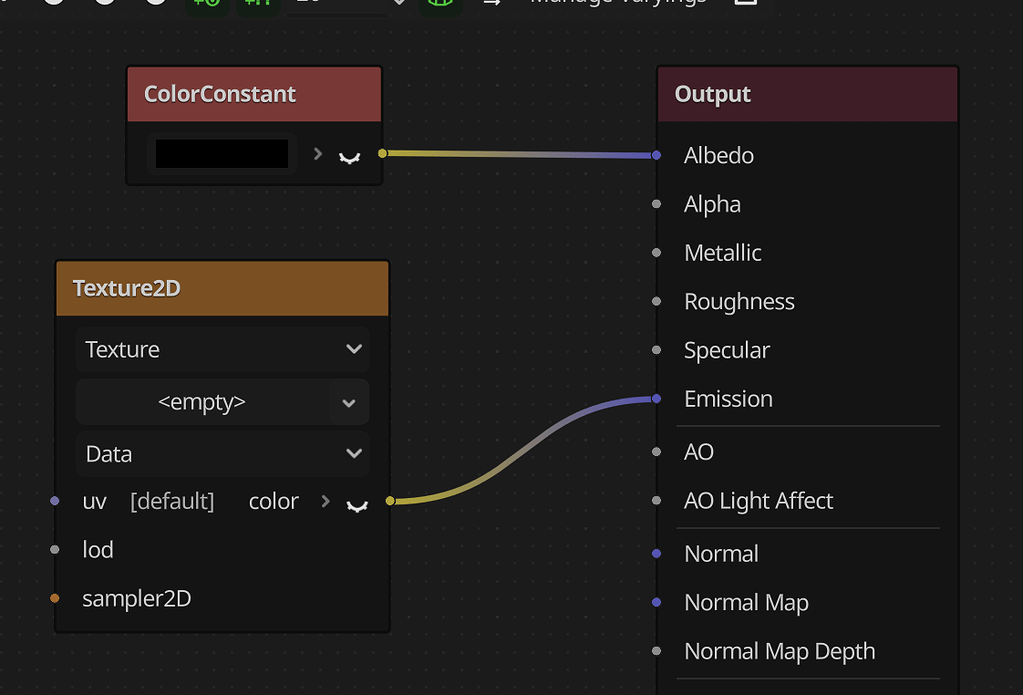Screen dimensions: 1023x695
Task: Click the middle white circle toolbar icon
Action: click(x=105, y=4)
